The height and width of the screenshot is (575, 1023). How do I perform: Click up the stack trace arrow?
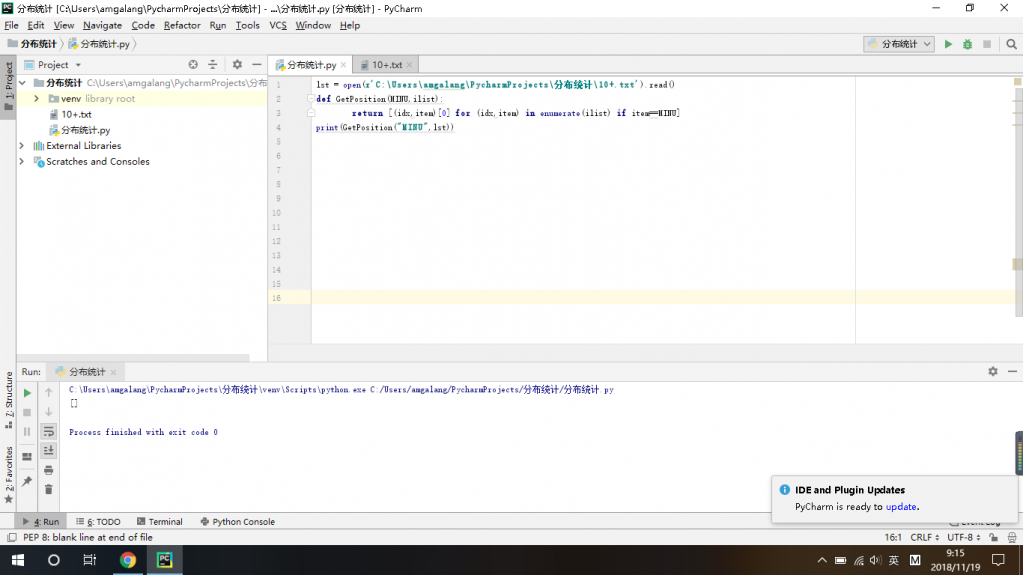tap(48, 393)
